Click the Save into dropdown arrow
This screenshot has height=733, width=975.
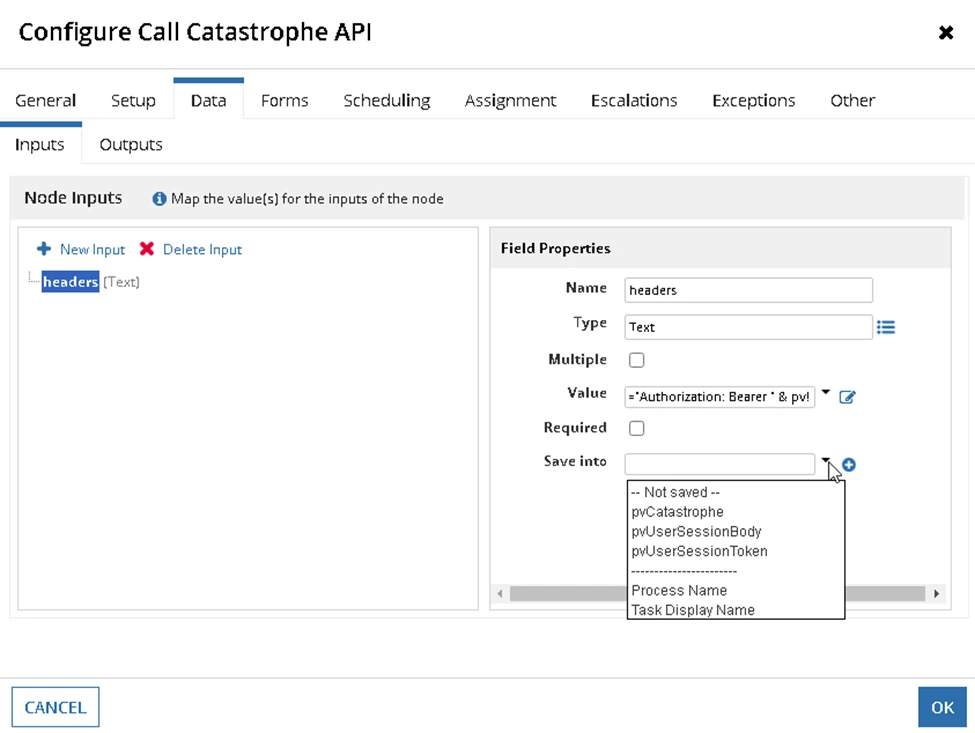click(825, 461)
